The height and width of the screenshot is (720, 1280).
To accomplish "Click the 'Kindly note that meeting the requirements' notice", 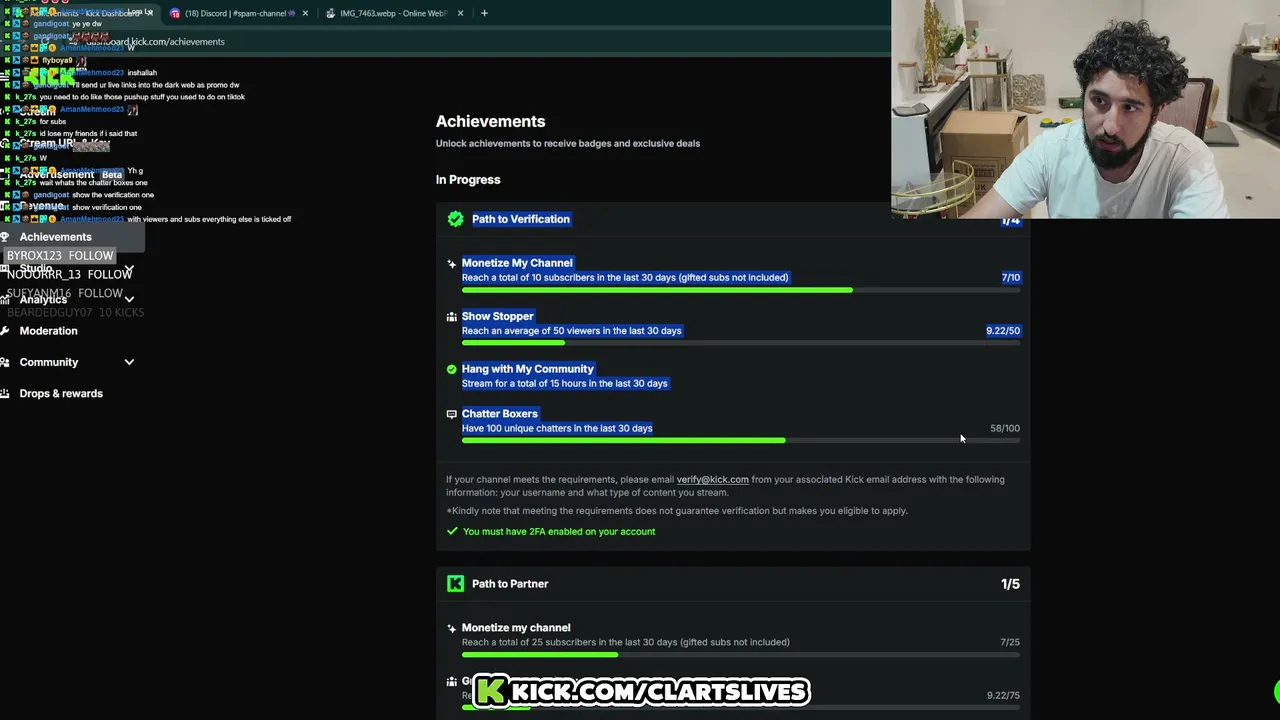I will tap(677, 511).
